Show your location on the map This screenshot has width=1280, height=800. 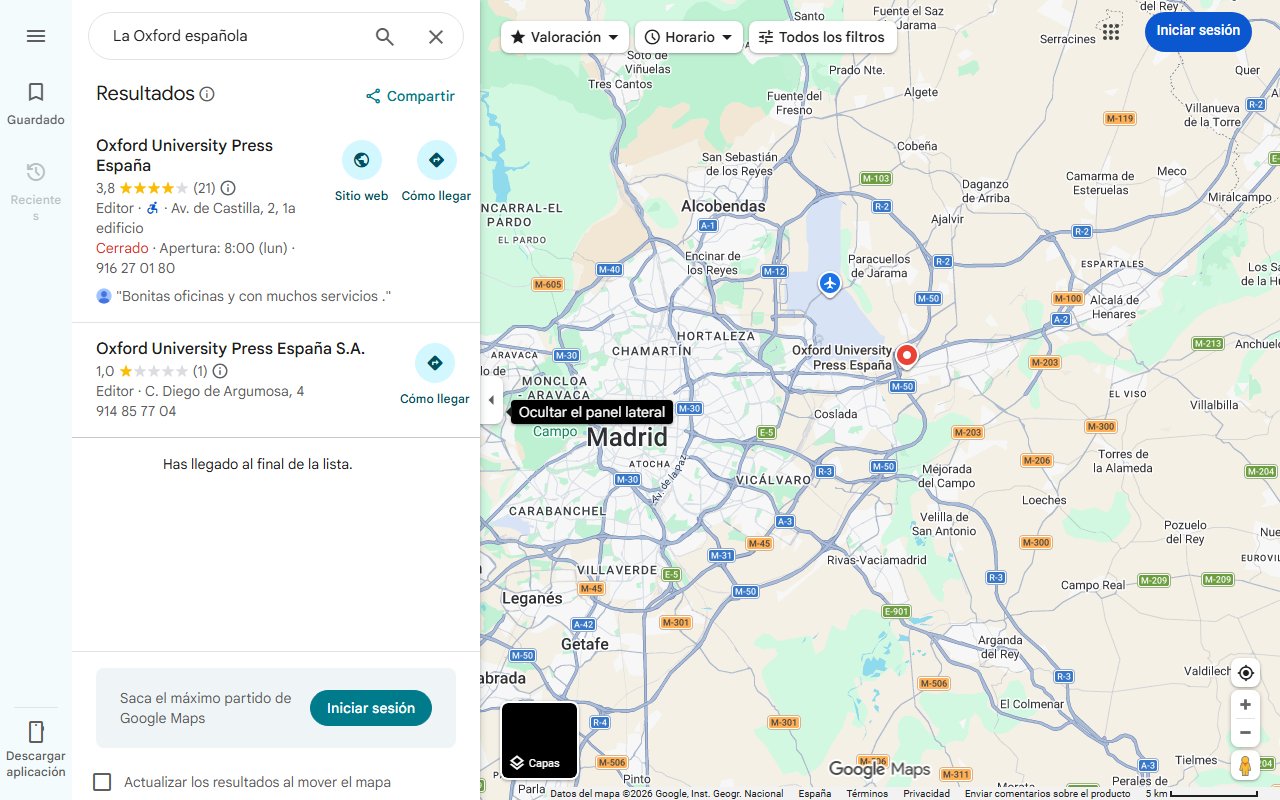click(x=1245, y=673)
